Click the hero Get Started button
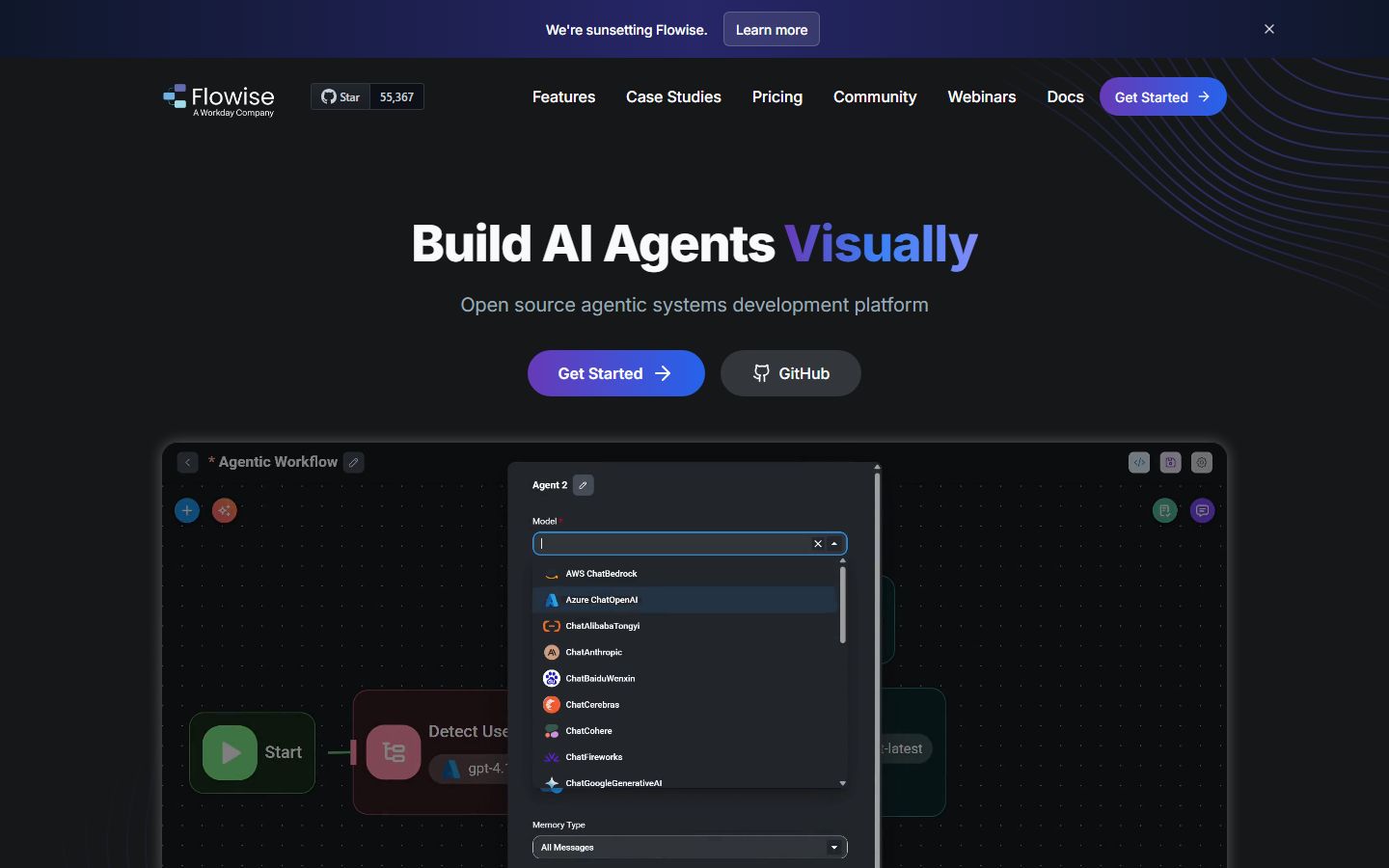The width and height of the screenshot is (1389, 868). coord(616,373)
